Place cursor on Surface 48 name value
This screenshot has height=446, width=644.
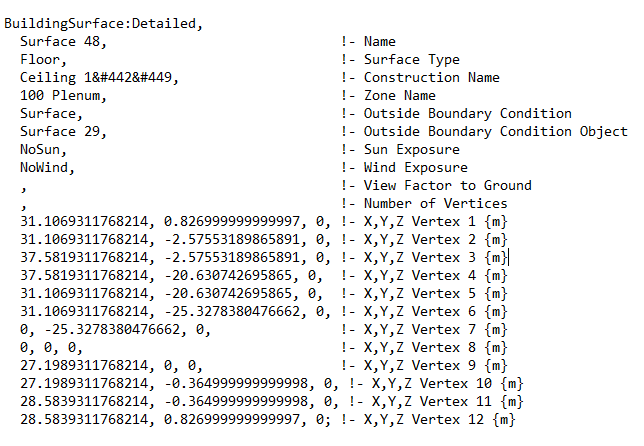(x=63, y=41)
